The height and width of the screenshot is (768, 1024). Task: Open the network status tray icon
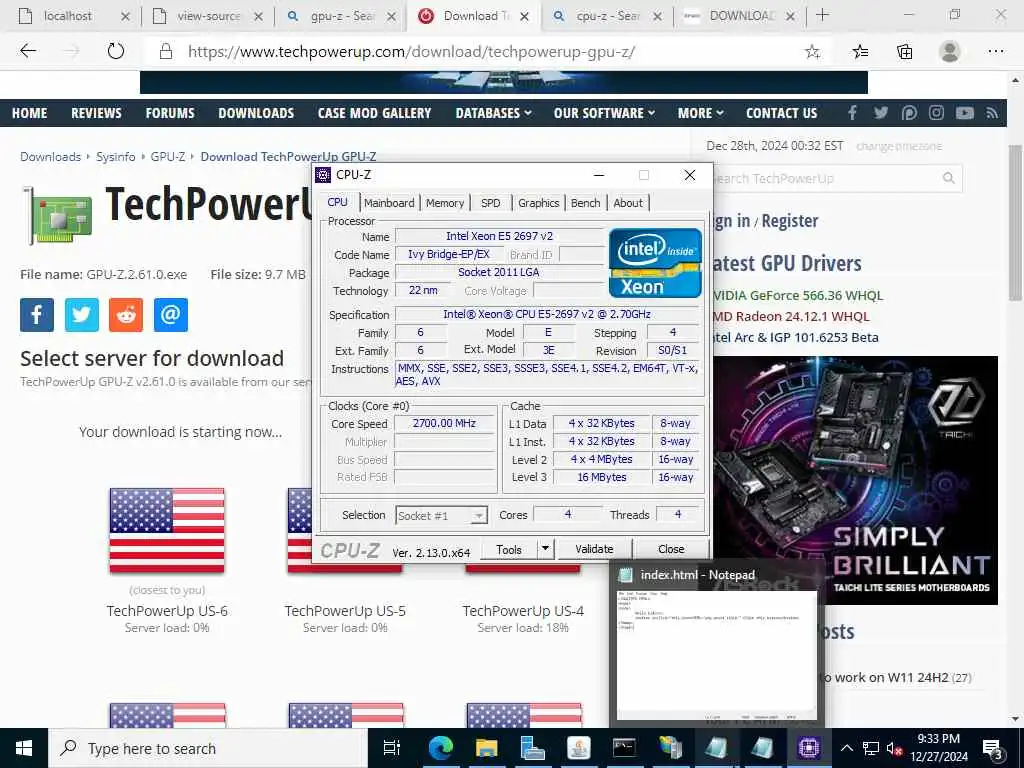tap(871, 748)
